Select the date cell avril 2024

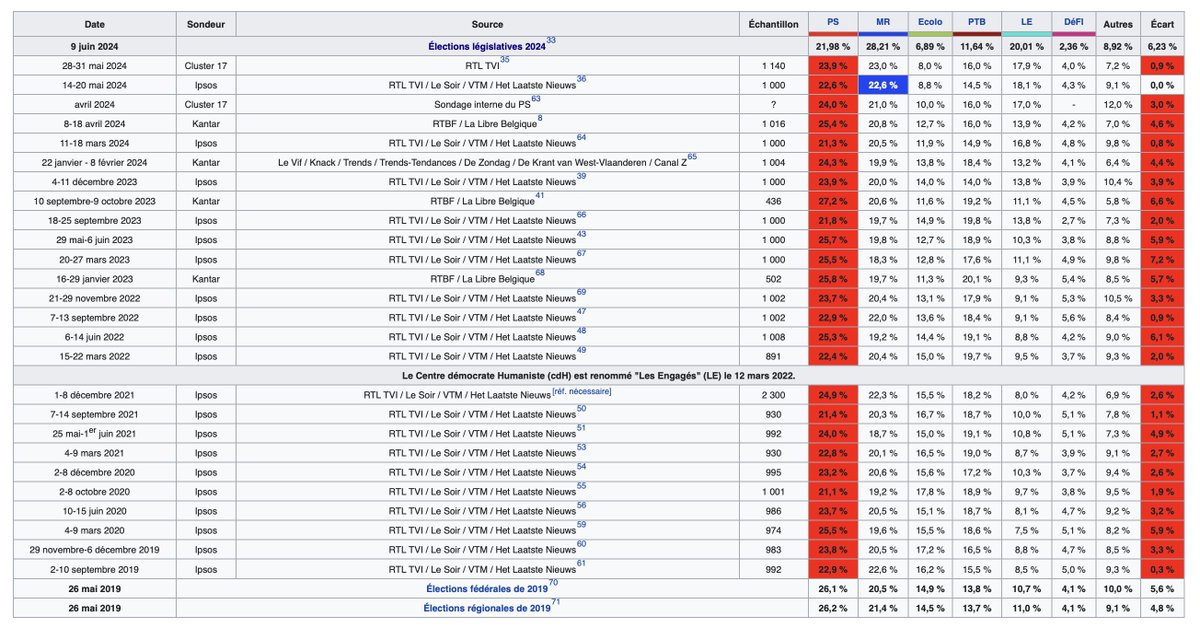tap(95, 104)
